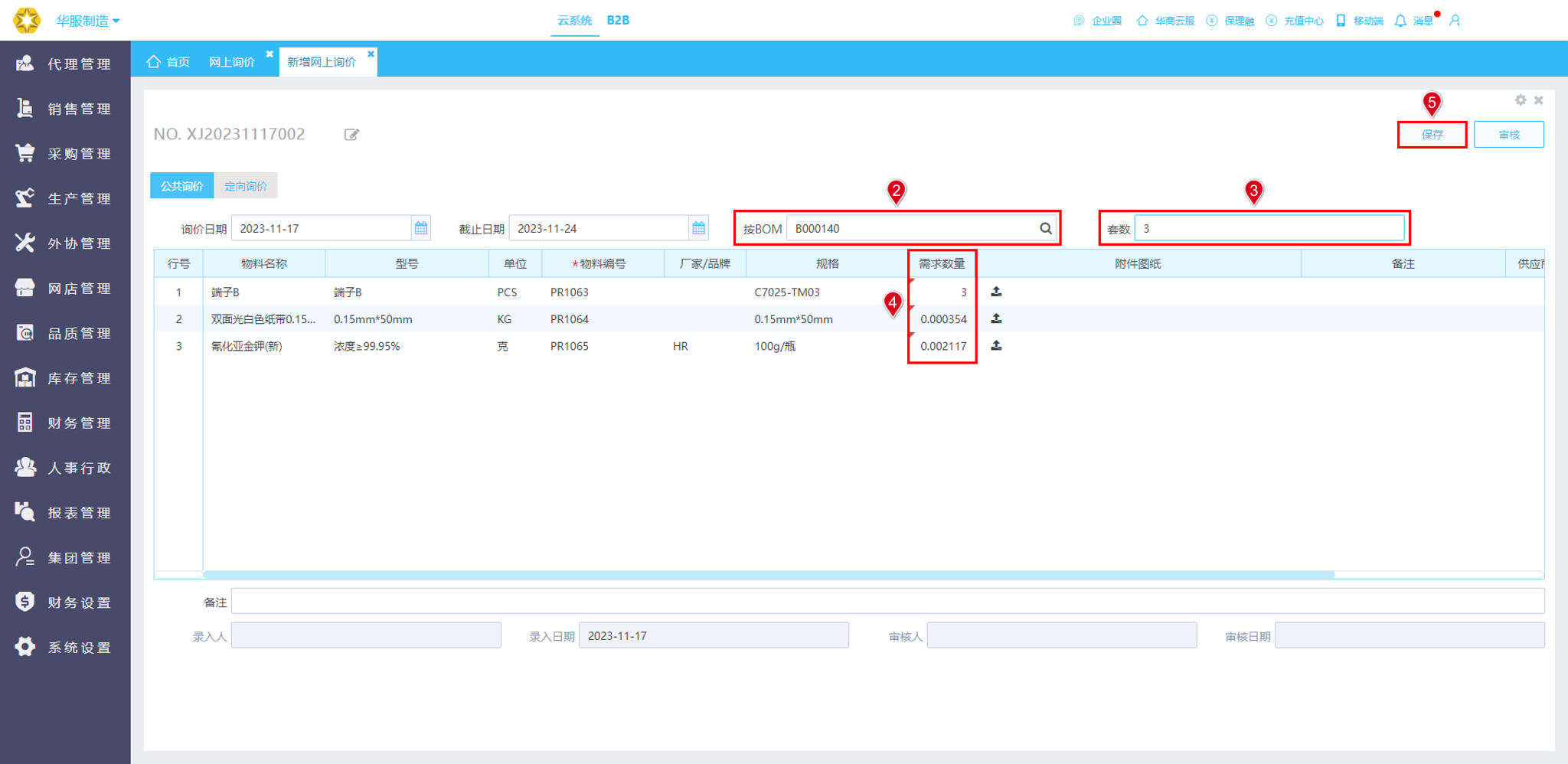Screen dimensions: 1568x764
Task: Click the BOM search magnifier icon
Action: coord(1046,228)
